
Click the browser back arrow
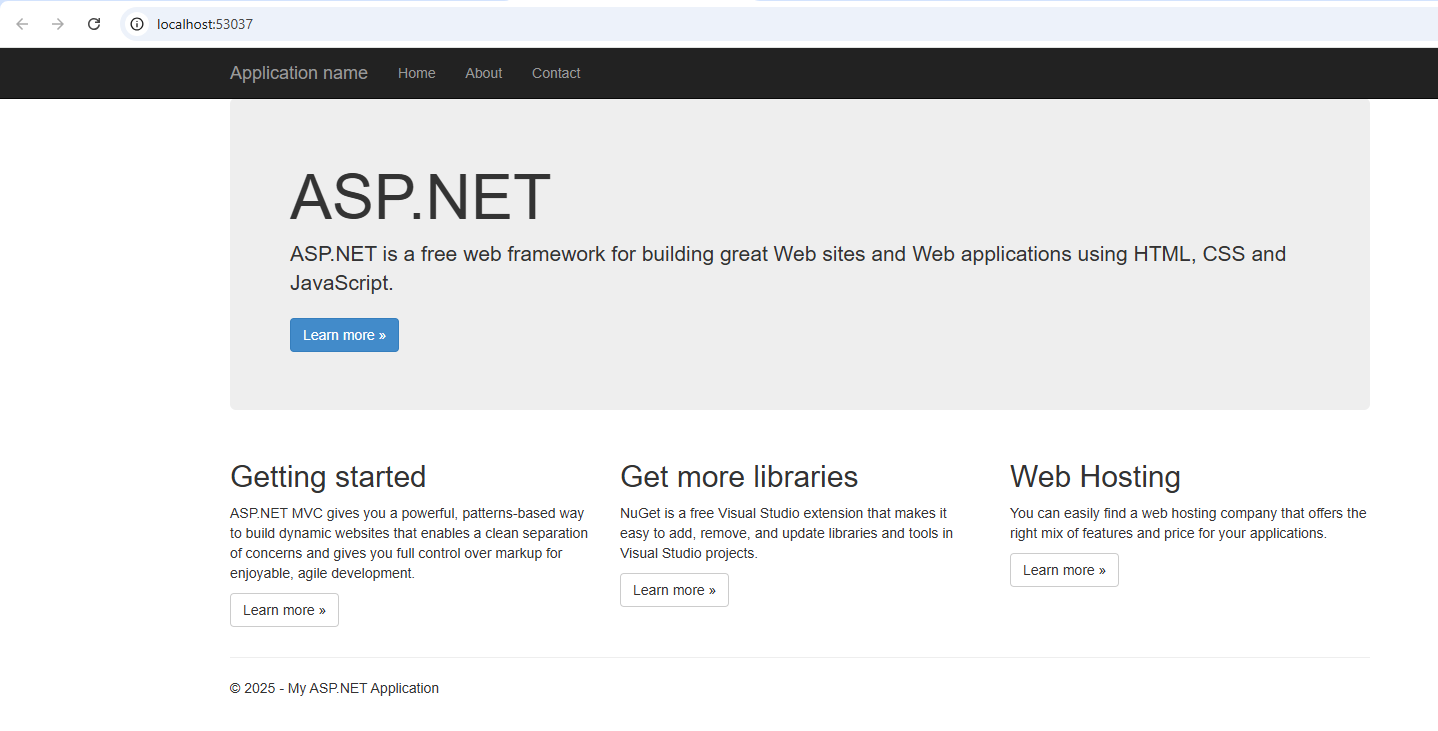coord(22,24)
